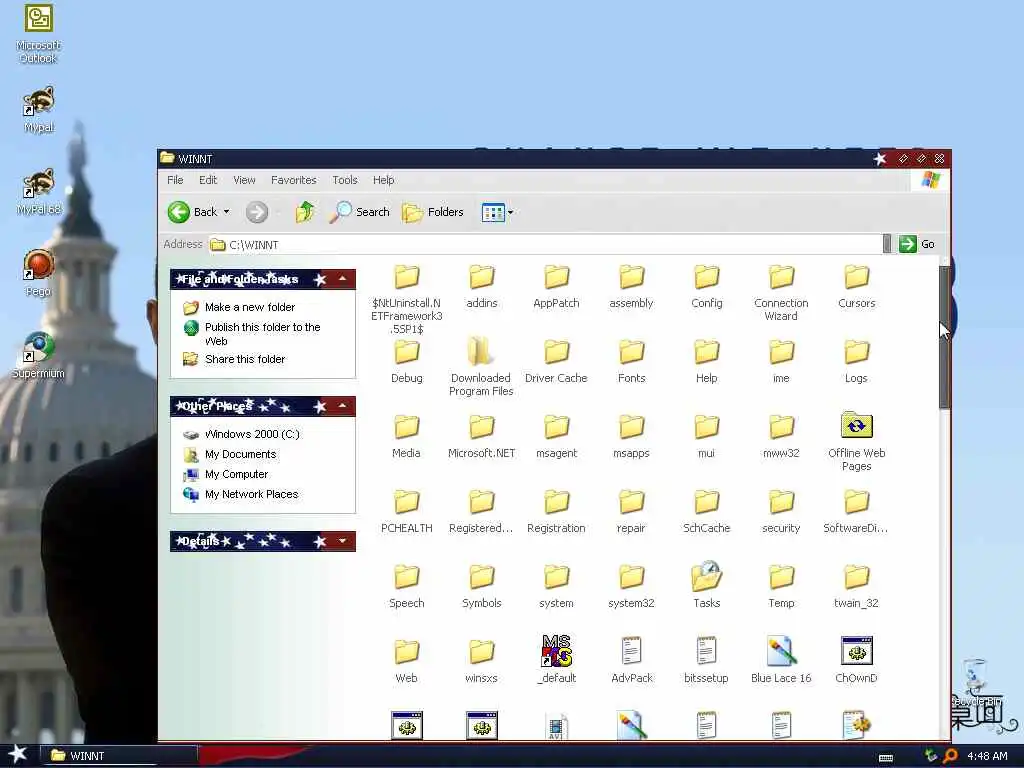Select the ChOwnD file icon

(856, 651)
